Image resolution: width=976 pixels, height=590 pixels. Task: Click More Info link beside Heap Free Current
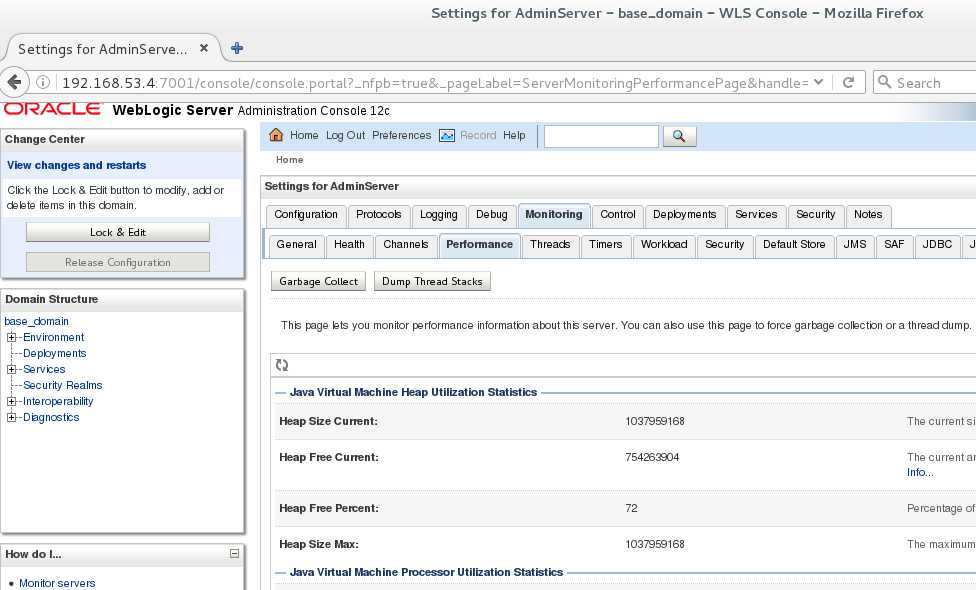[x=920, y=472]
